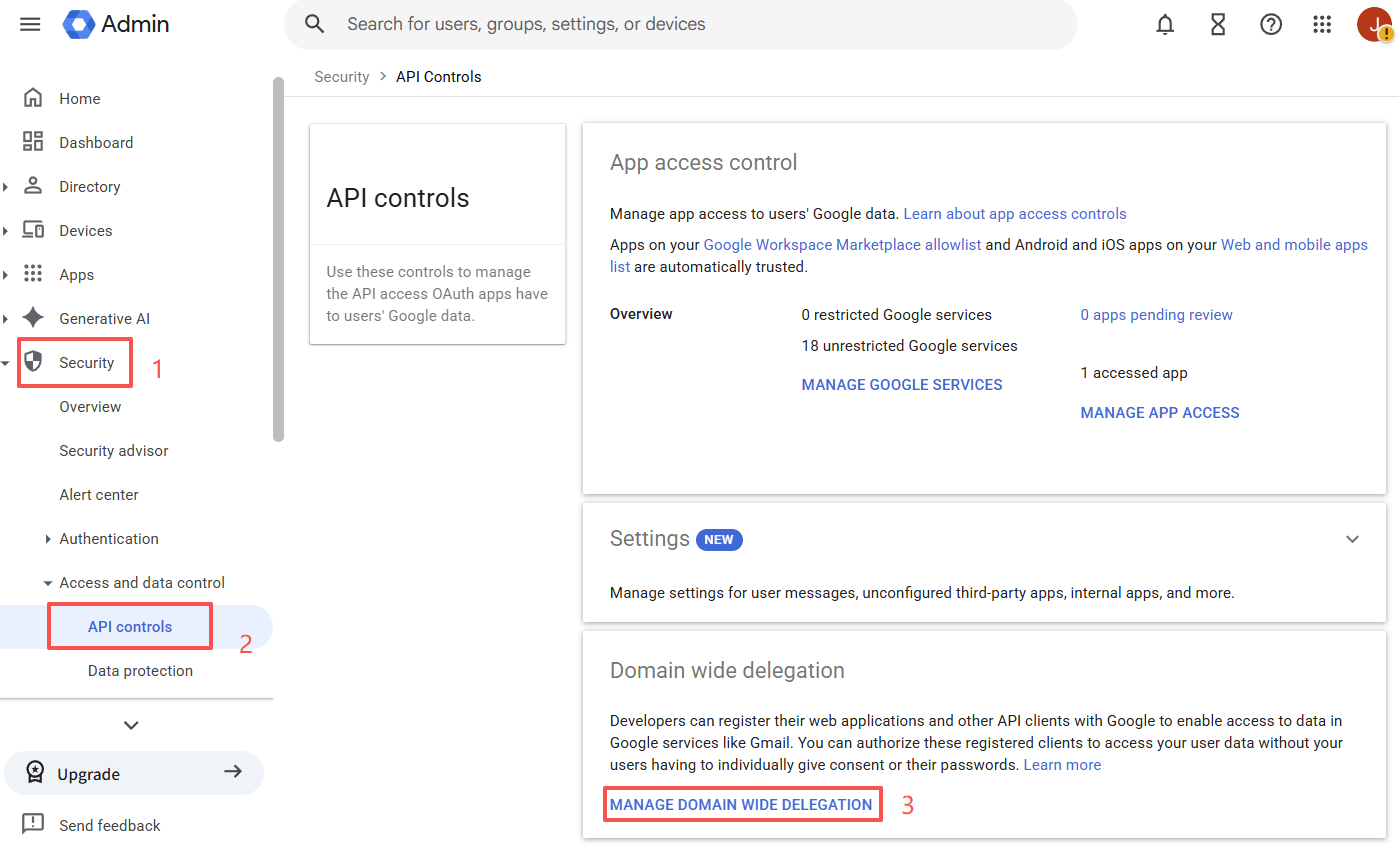1399x848 pixels.
Task: Click the Security breadcrumb link
Action: click(342, 76)
